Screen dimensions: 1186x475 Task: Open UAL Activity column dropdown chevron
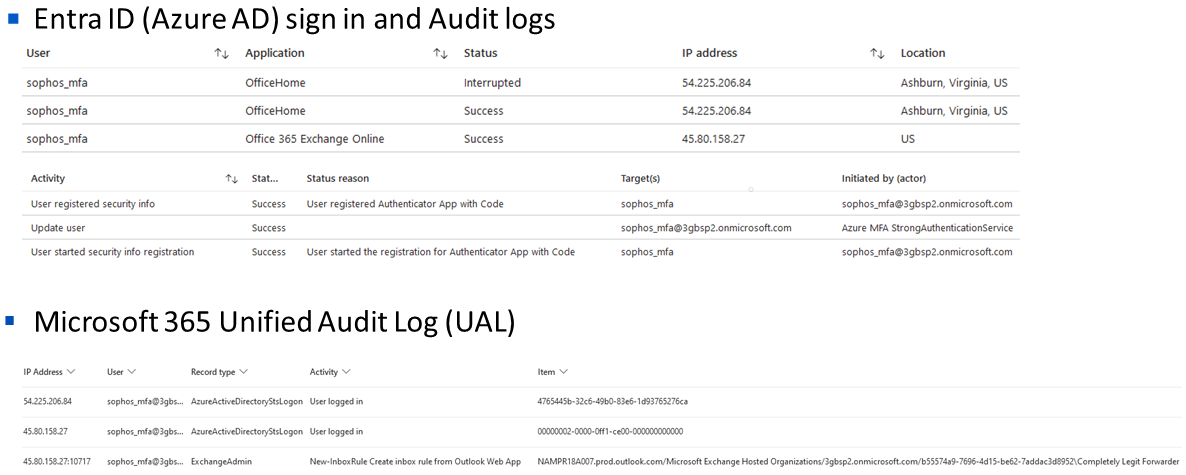[x=346, y=372]
